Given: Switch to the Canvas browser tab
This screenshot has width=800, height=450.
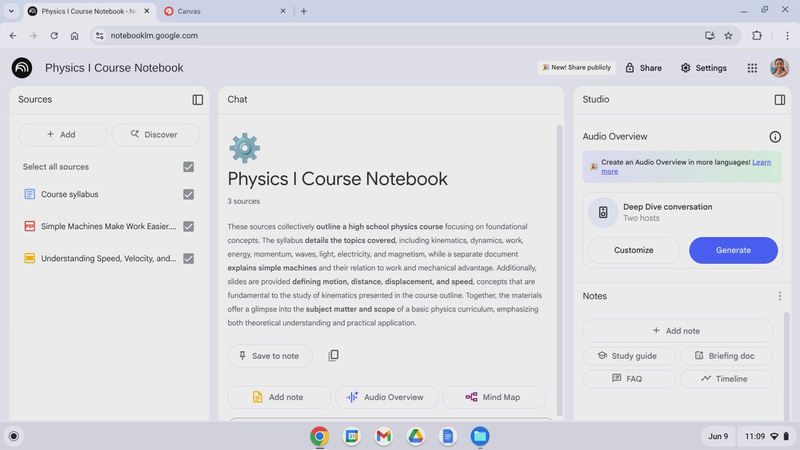Looking at the screenshot, I should (224, 11).
